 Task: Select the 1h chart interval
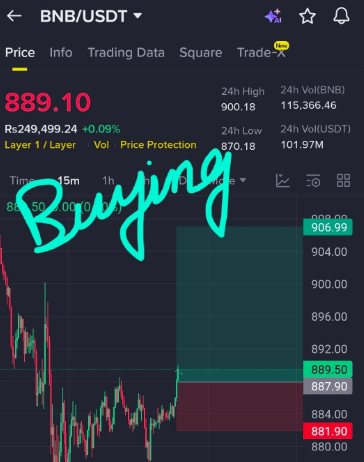point(108,181)
